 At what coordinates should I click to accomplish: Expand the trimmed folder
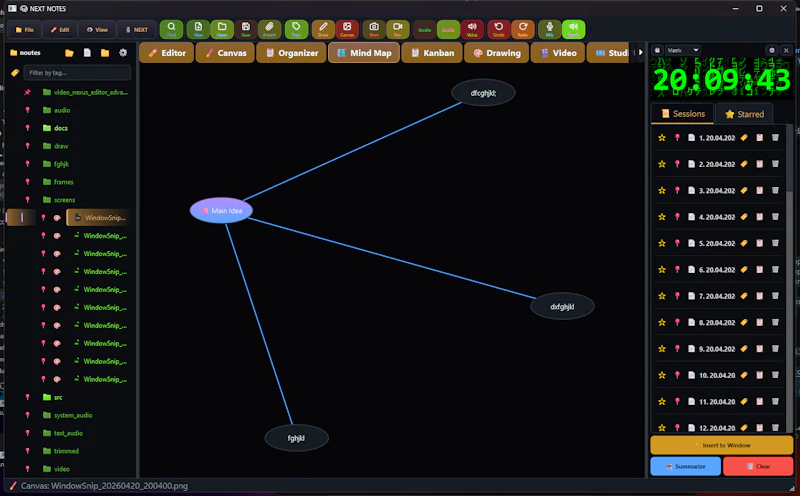coord(61,451)
